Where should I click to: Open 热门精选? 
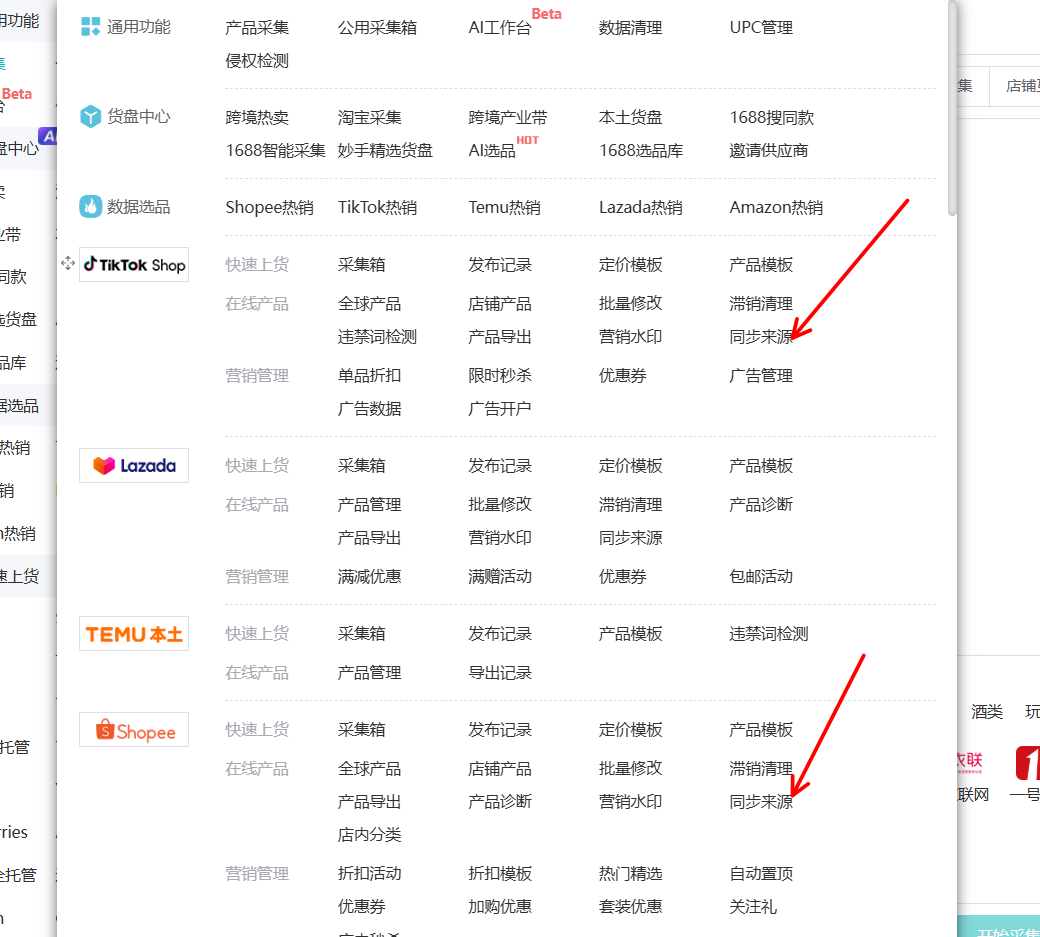[631, 873]
